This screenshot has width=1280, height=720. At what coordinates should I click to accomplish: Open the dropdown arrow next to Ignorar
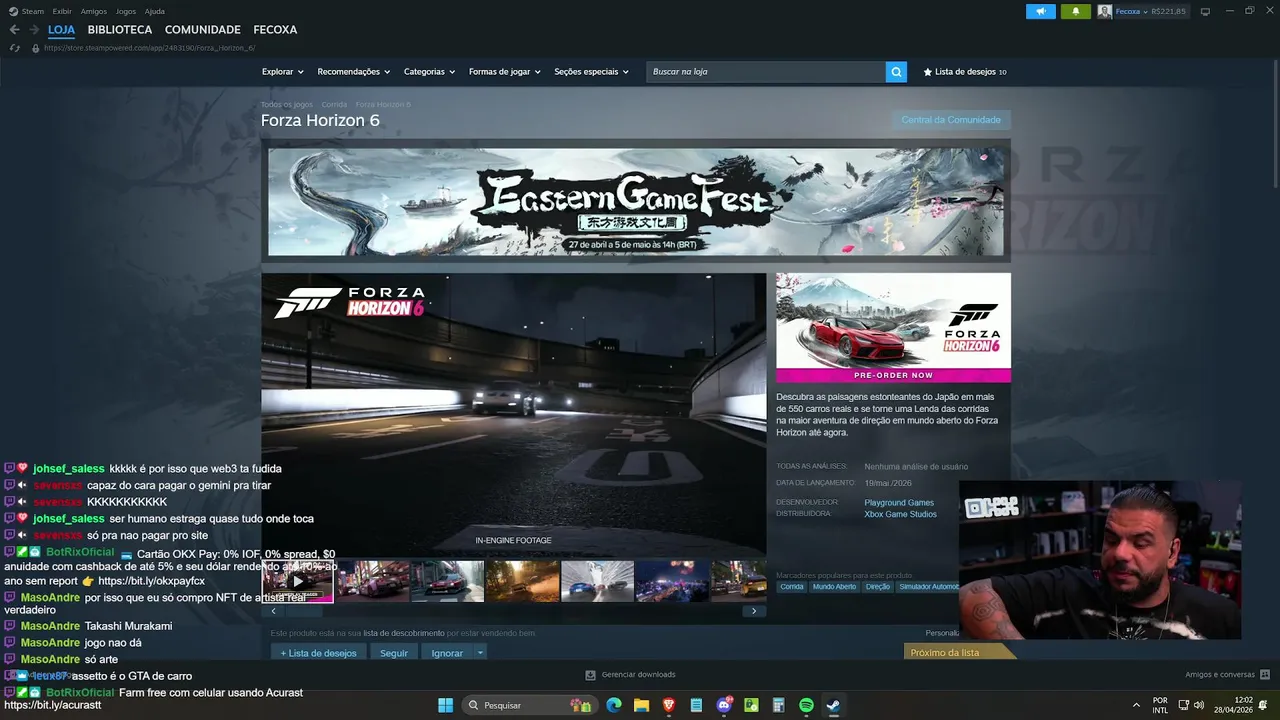tap(480, 653)
